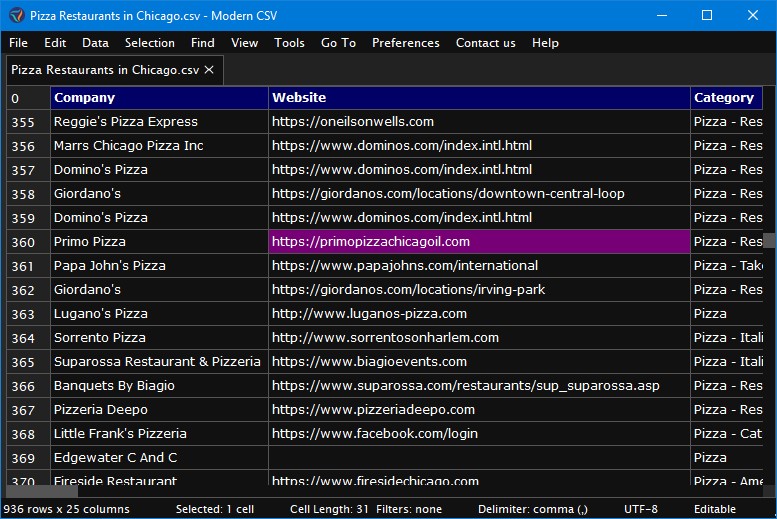The height and width of the screenshot is (519, 777).
Task: Click the horizontal scrollbar thumb
Action: (41, 491)
